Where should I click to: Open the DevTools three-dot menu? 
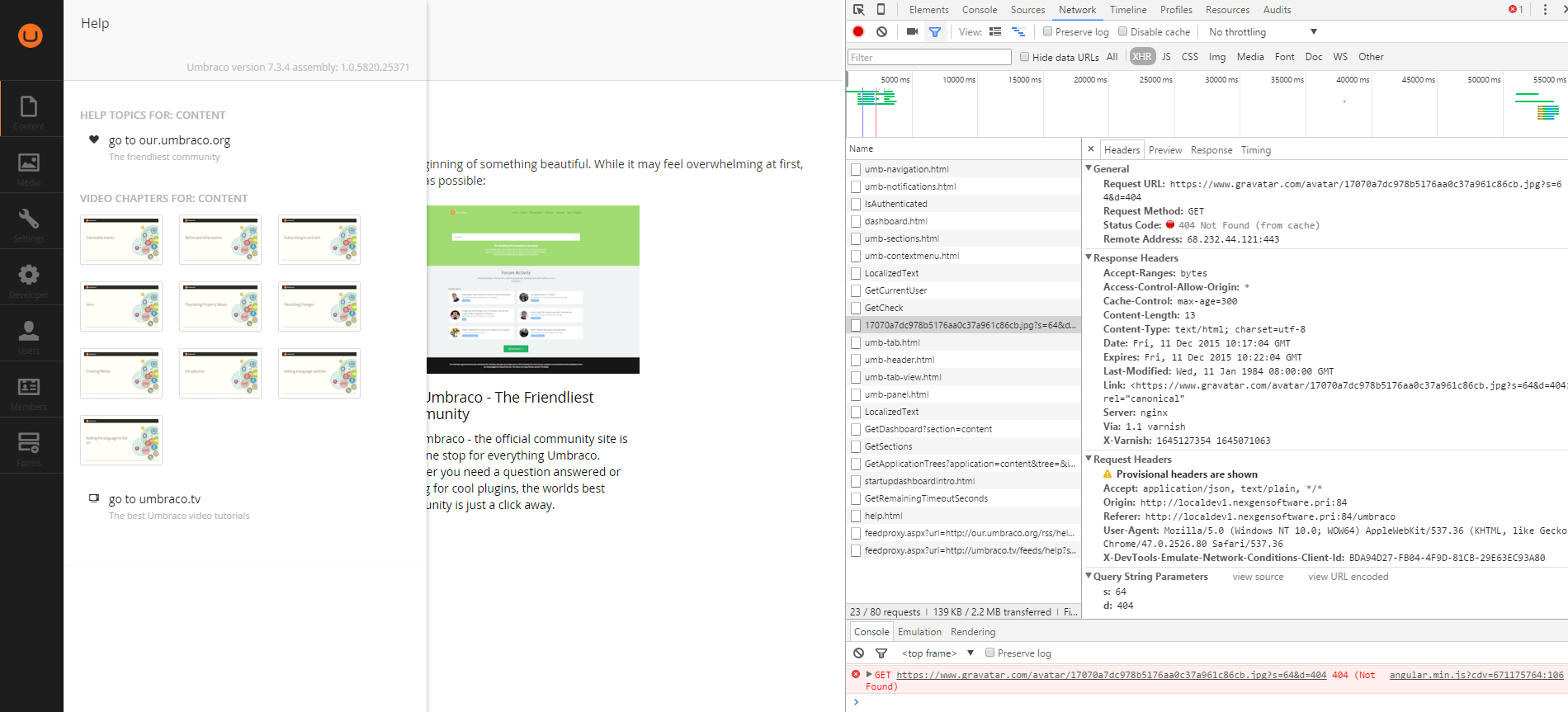[x=1545, y=10]
